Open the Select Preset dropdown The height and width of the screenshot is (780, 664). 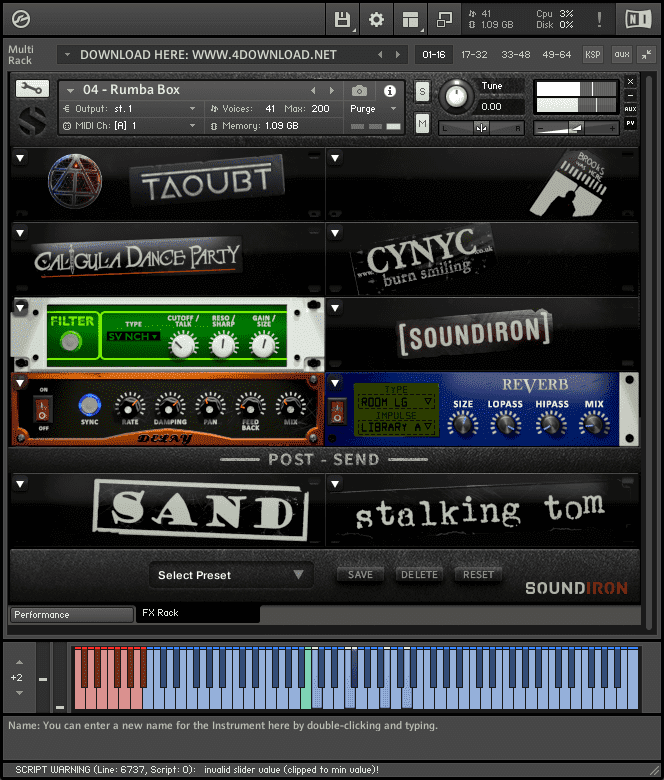click(231, 575)
